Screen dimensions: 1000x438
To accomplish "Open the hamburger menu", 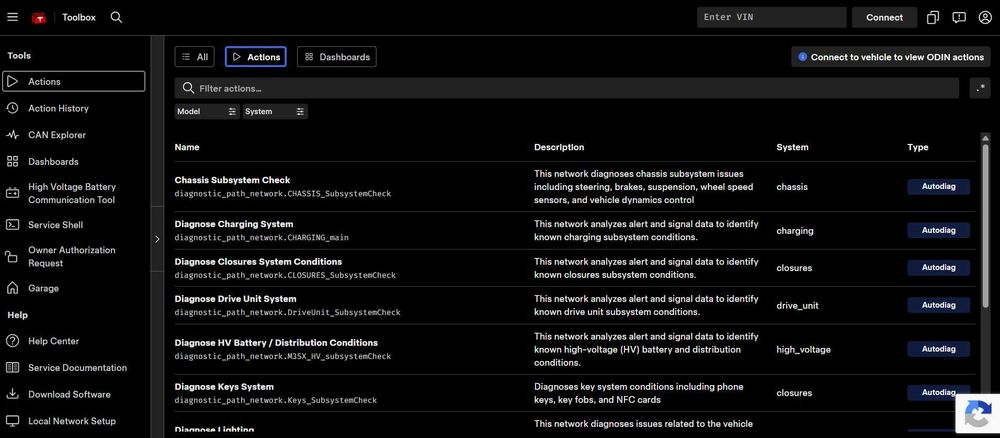I will (12, 17).
